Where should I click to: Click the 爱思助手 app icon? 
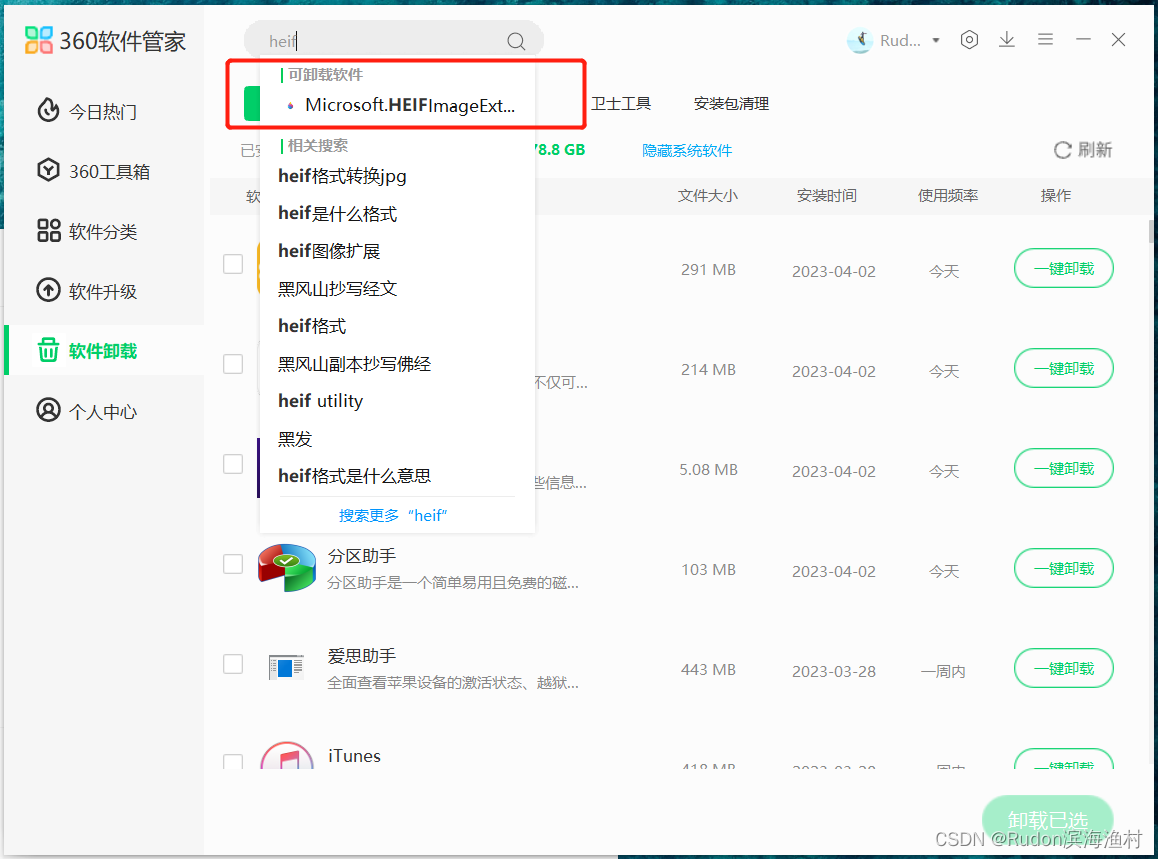tap(287, 667)
